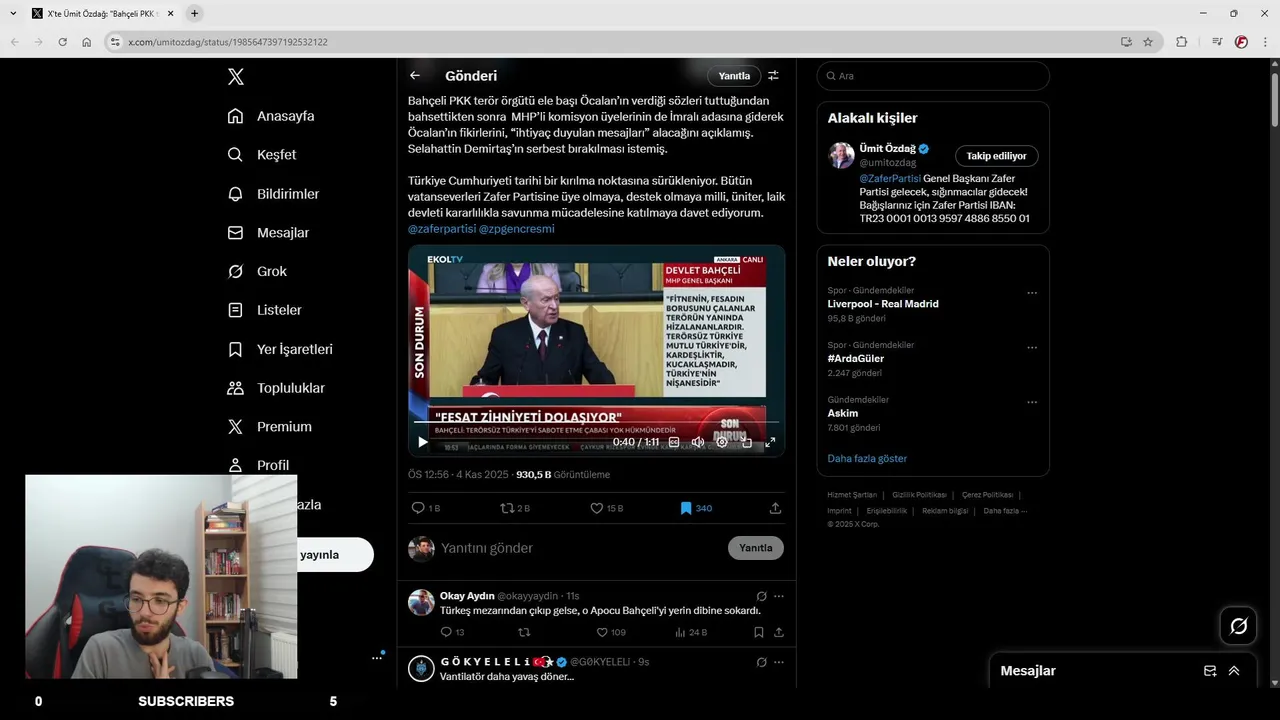The height and width of the screenshot is (720, 1280).
Task: Repost Okay Aydın's reply
Action: pyautogui.click(x=524, y=632)
